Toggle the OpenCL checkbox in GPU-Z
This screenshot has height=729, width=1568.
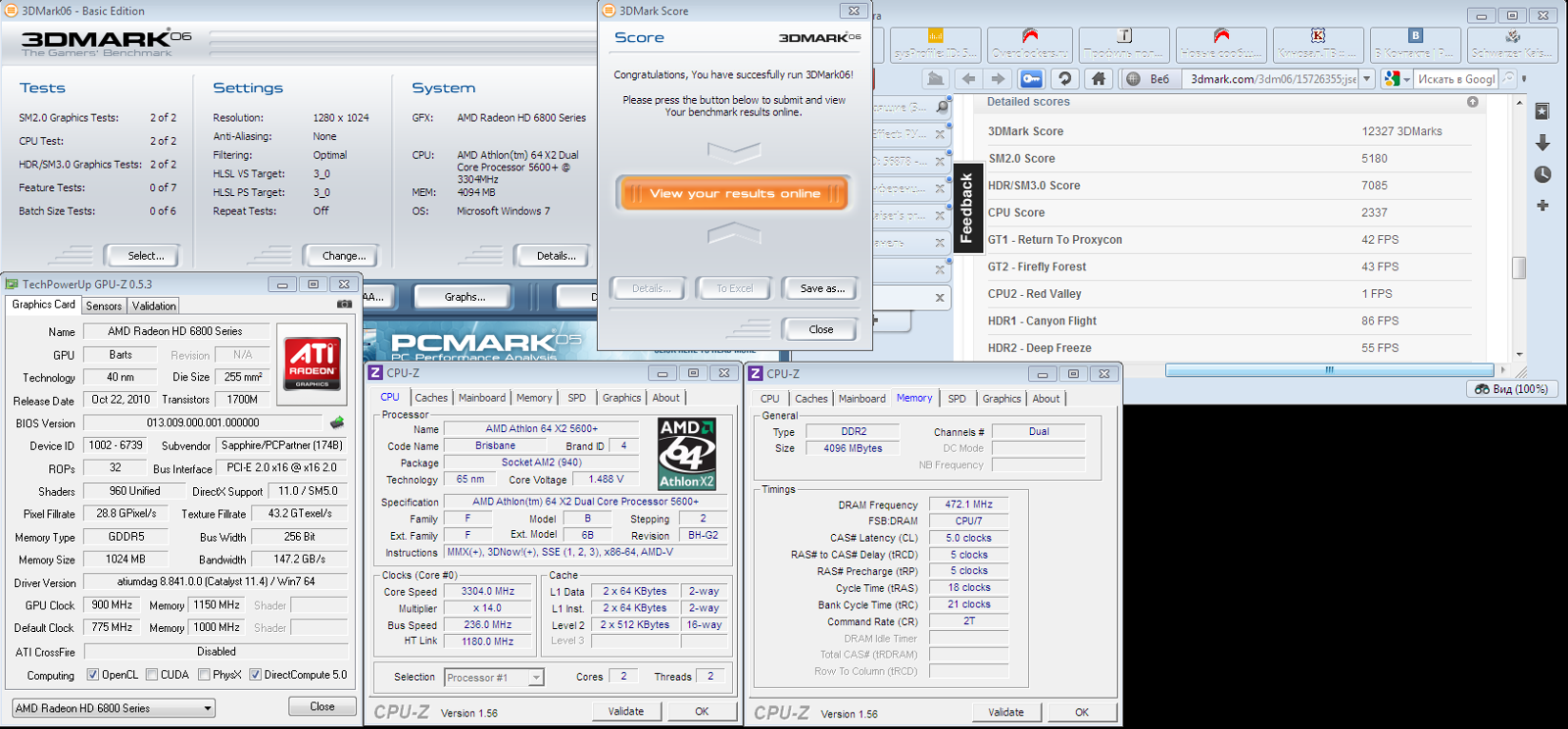click(x=92, y=674)
